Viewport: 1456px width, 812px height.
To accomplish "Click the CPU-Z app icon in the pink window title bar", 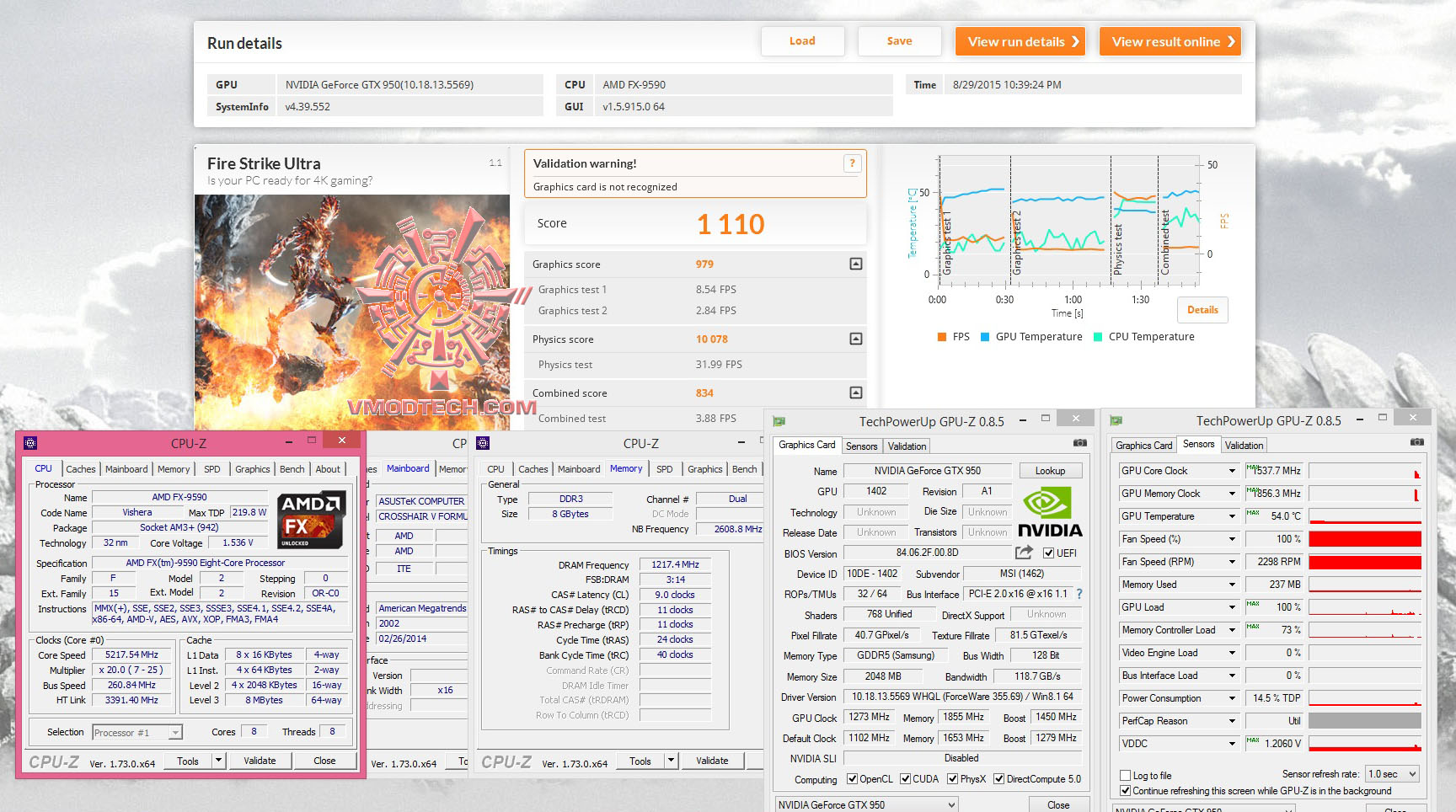I will click(x=30, y=442).
